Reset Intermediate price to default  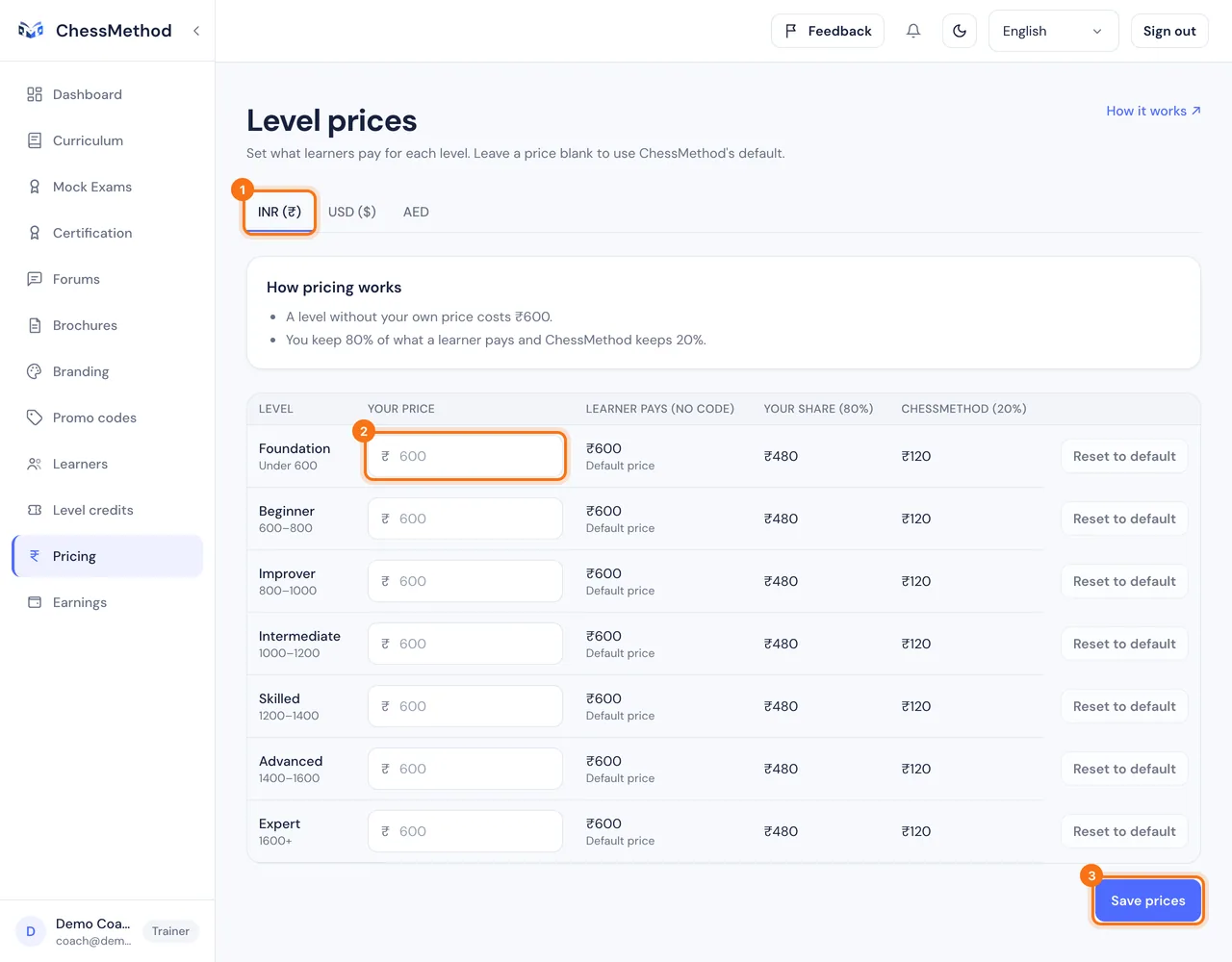pyautogui.click(x=1124, y=644)
